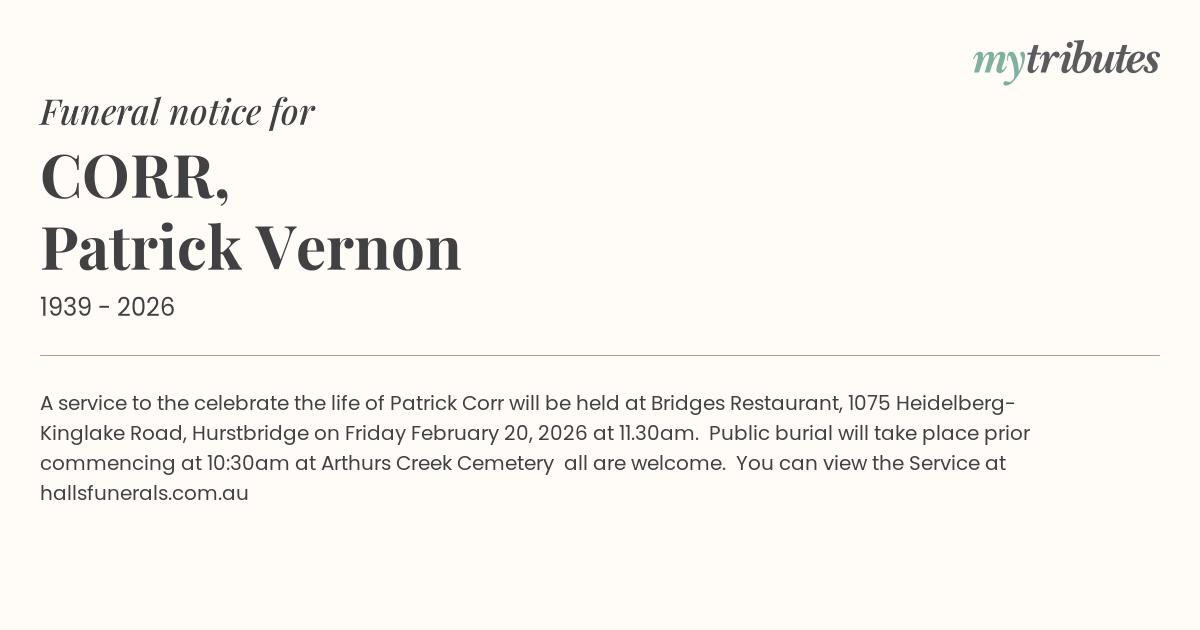This screenshot has width=1200, height=630.
Task: Click the mytributes logo
Action: click(1065, 60)
